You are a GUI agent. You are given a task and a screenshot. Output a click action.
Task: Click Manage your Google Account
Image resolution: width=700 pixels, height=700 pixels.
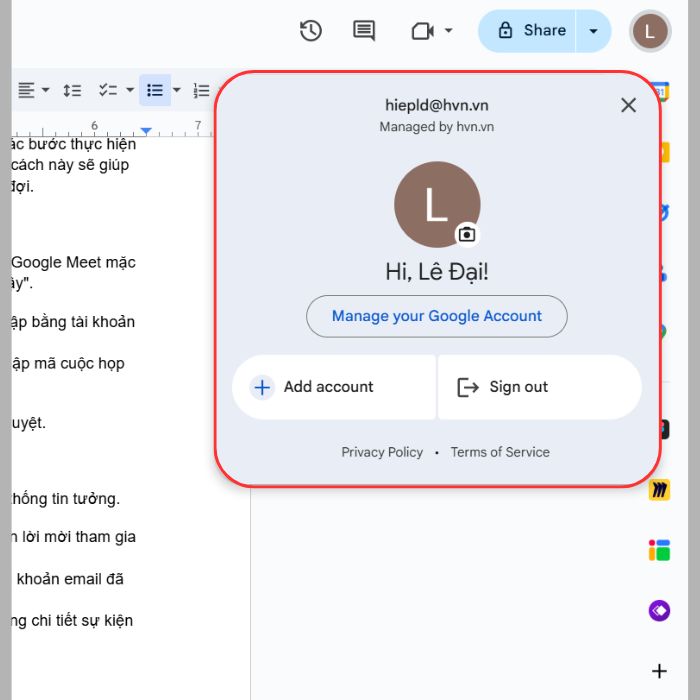(x=437, y=316)
